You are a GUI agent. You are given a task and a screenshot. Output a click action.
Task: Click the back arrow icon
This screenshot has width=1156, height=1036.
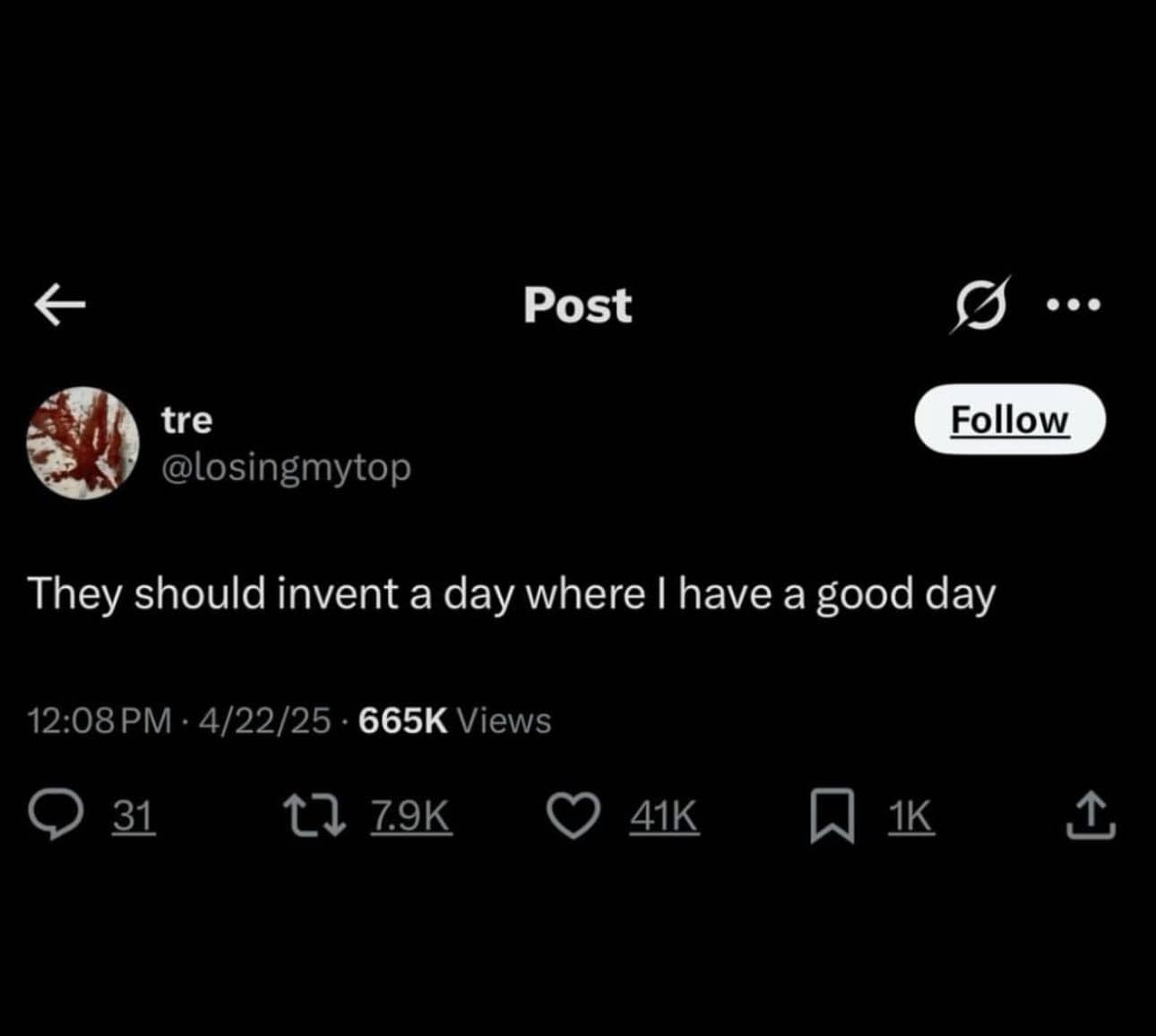(59, 305)
